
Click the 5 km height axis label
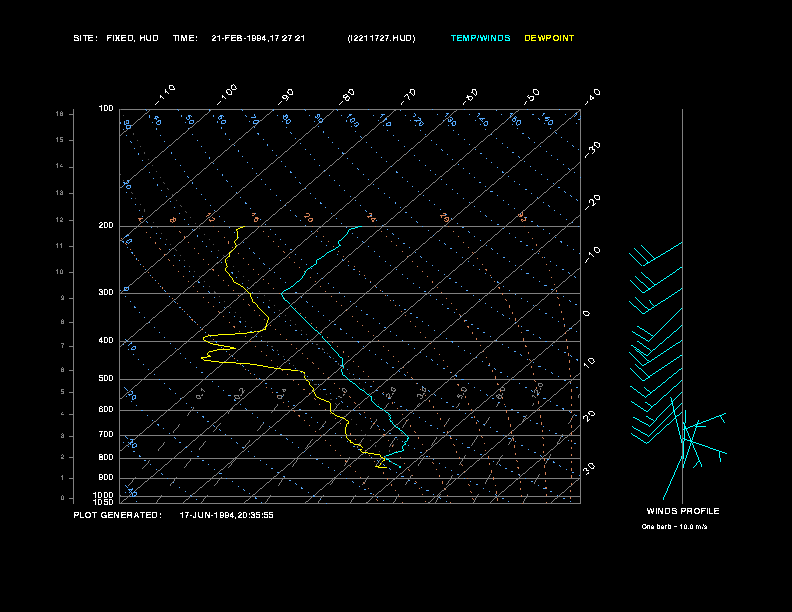(63, 392)
